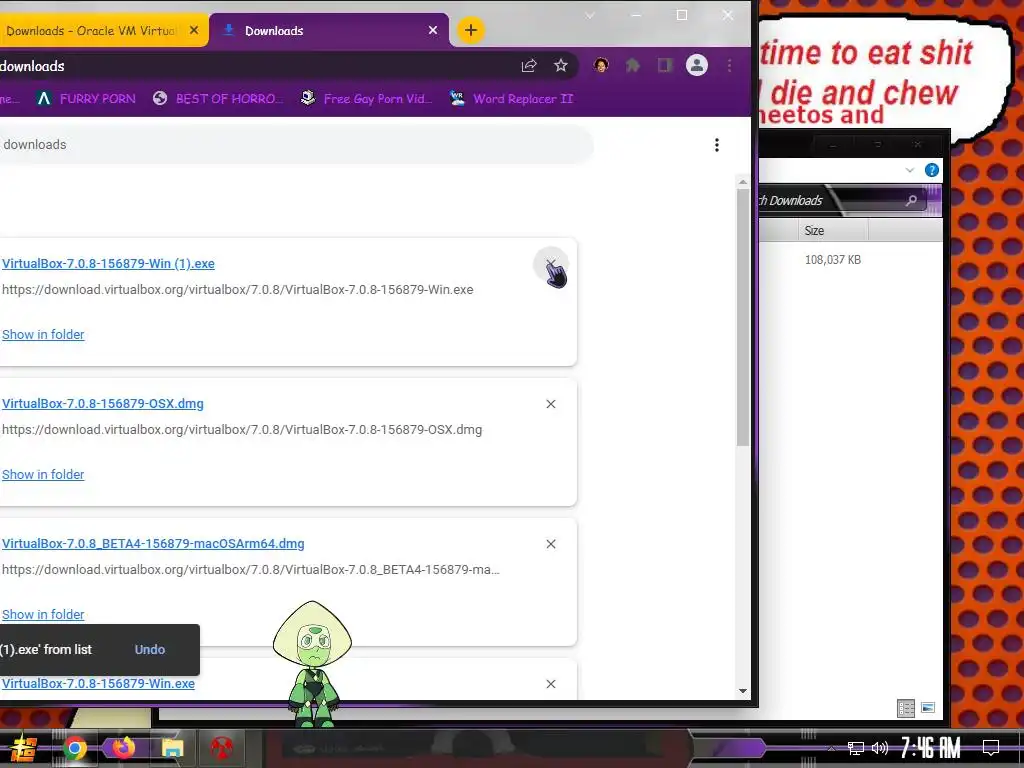Open Chrome tab search chevron
The width and height of the screenshot is (1024, 768).
click(x=590, y=15)
